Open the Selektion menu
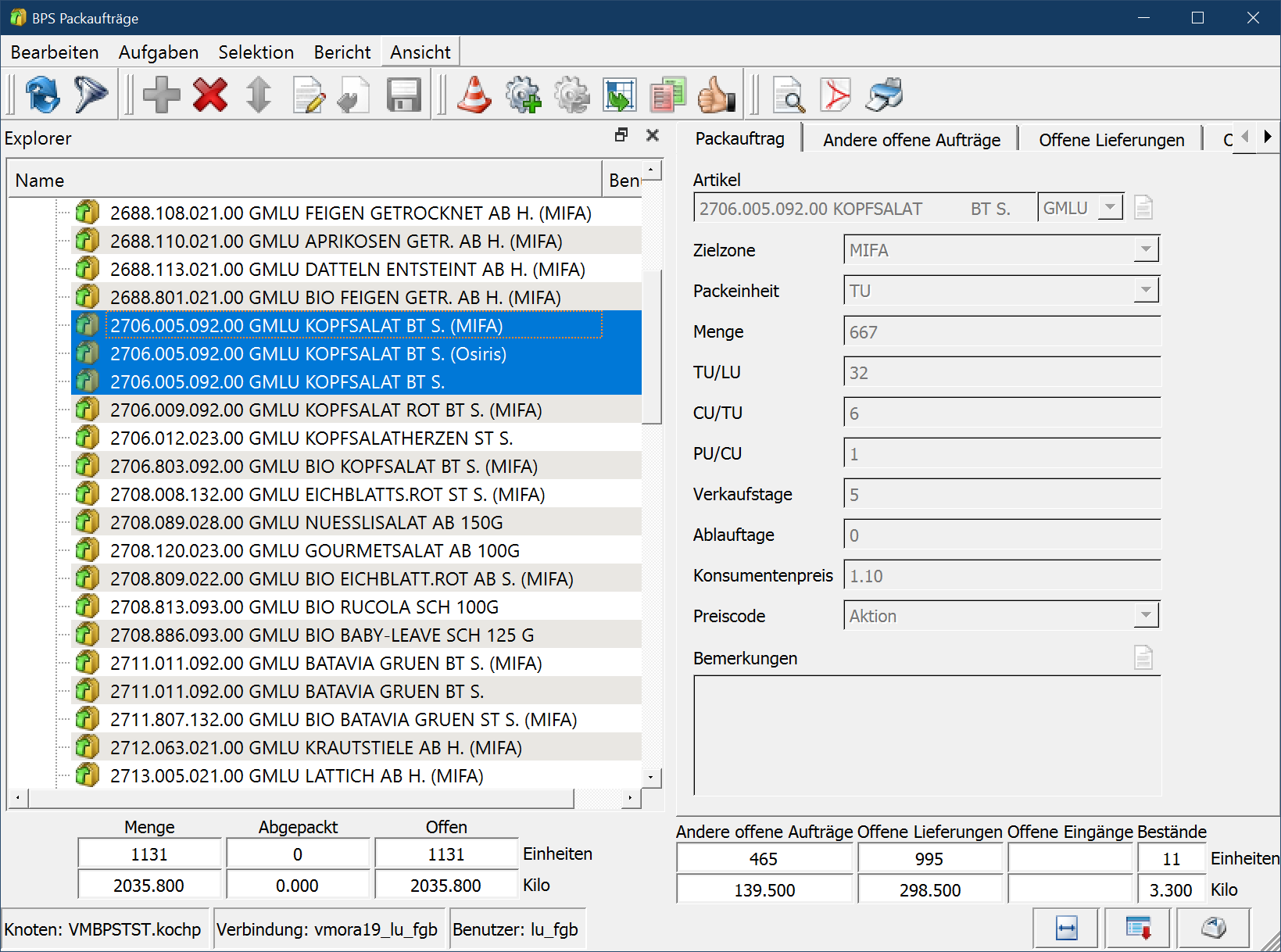Viewport: 1281px width, 952px height. (x=256, y=52)
